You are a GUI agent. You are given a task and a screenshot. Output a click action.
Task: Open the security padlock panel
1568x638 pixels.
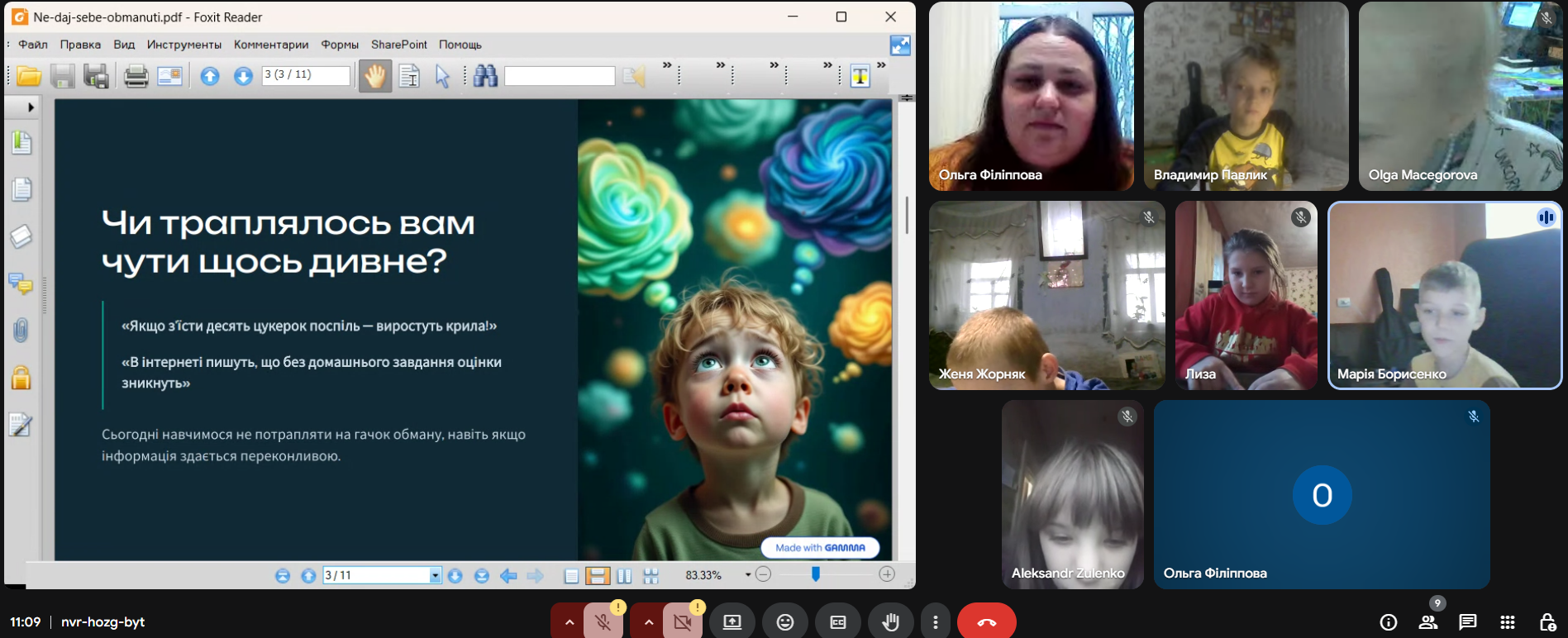coord(21,378)
